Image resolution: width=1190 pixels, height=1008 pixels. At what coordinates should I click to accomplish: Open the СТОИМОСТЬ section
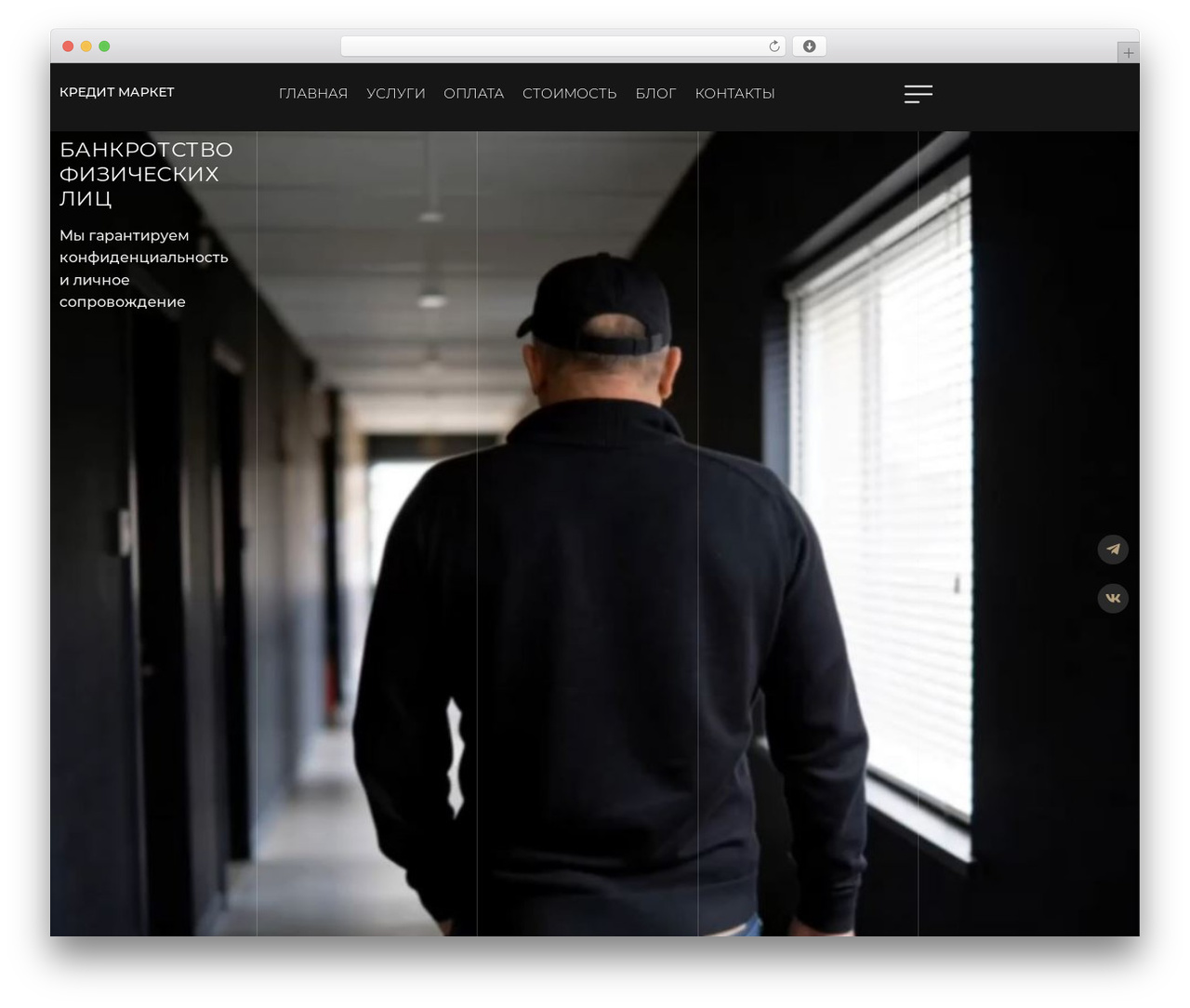pos(570,94)
